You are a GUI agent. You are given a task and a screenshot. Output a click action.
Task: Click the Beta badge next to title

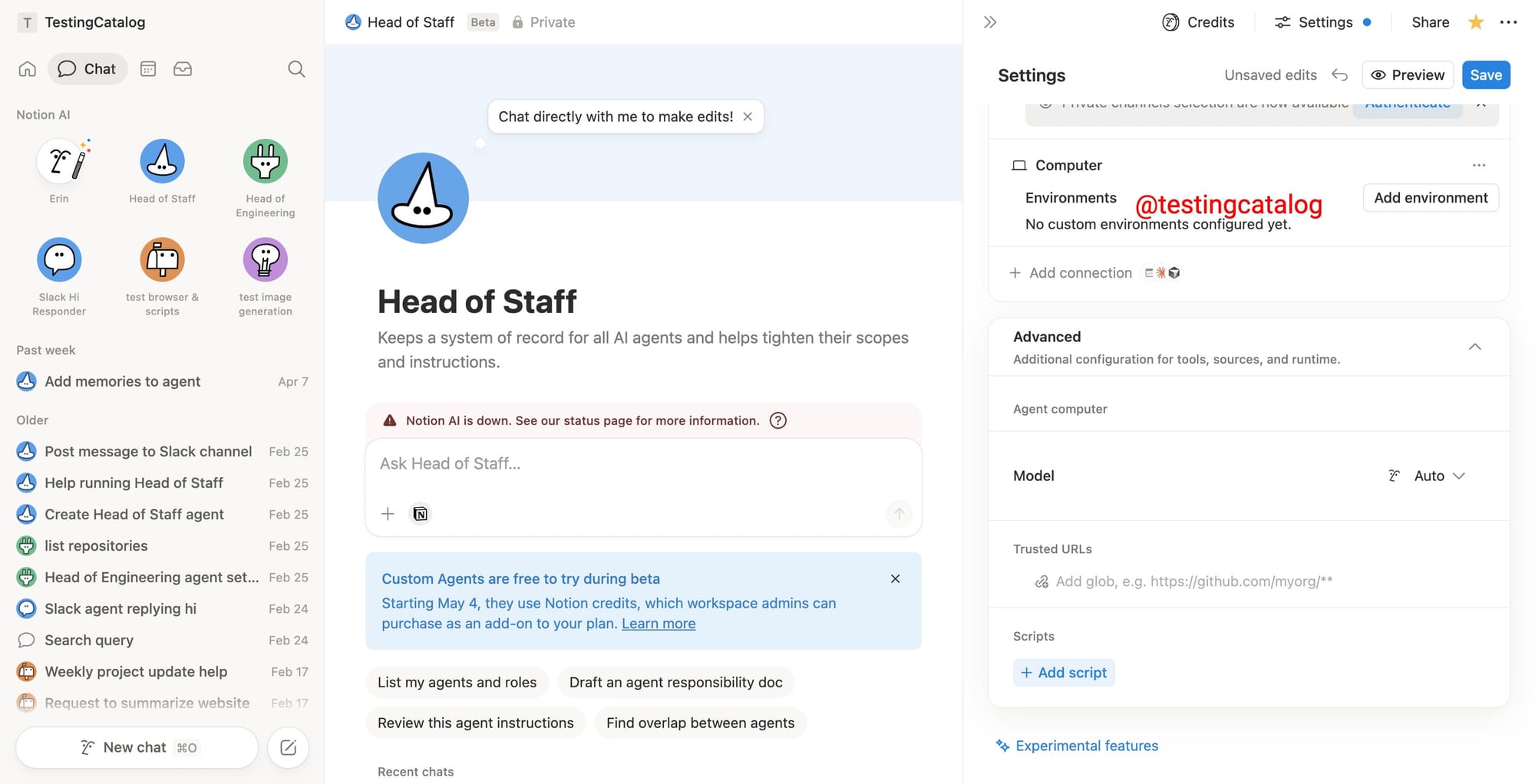pos(483,22)
